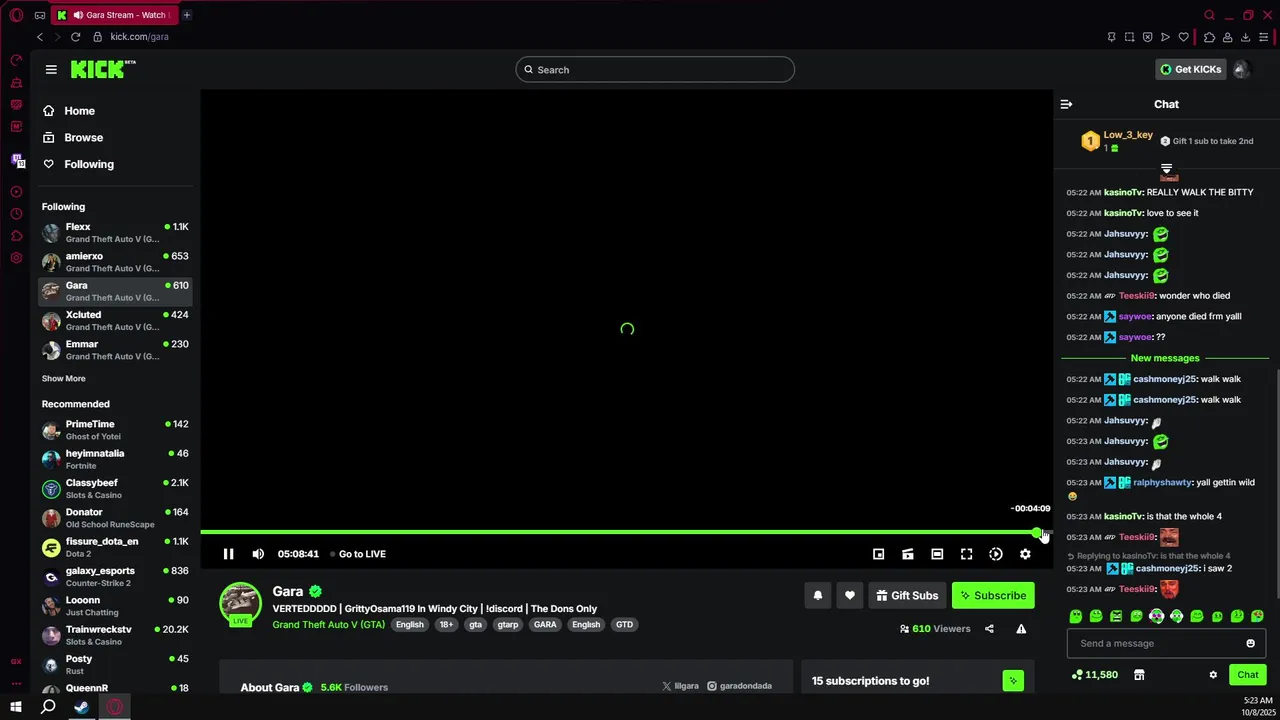Screen dimensions: 1280x720
Task: Subscribe to Gara's channel
Action: [993, 595]
